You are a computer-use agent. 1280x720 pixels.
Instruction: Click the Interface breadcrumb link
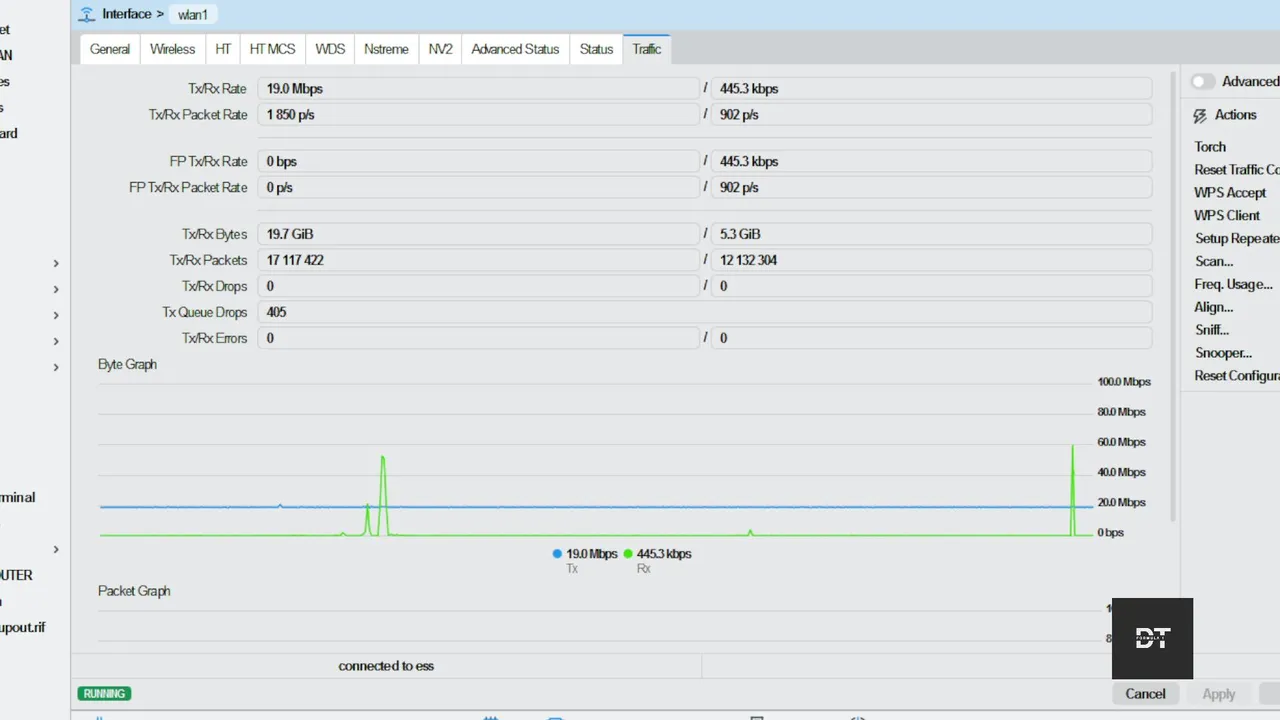126,14
